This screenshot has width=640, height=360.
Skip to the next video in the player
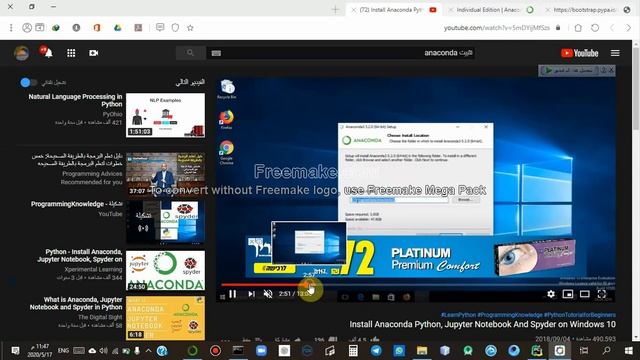click(x=251, y=294)
